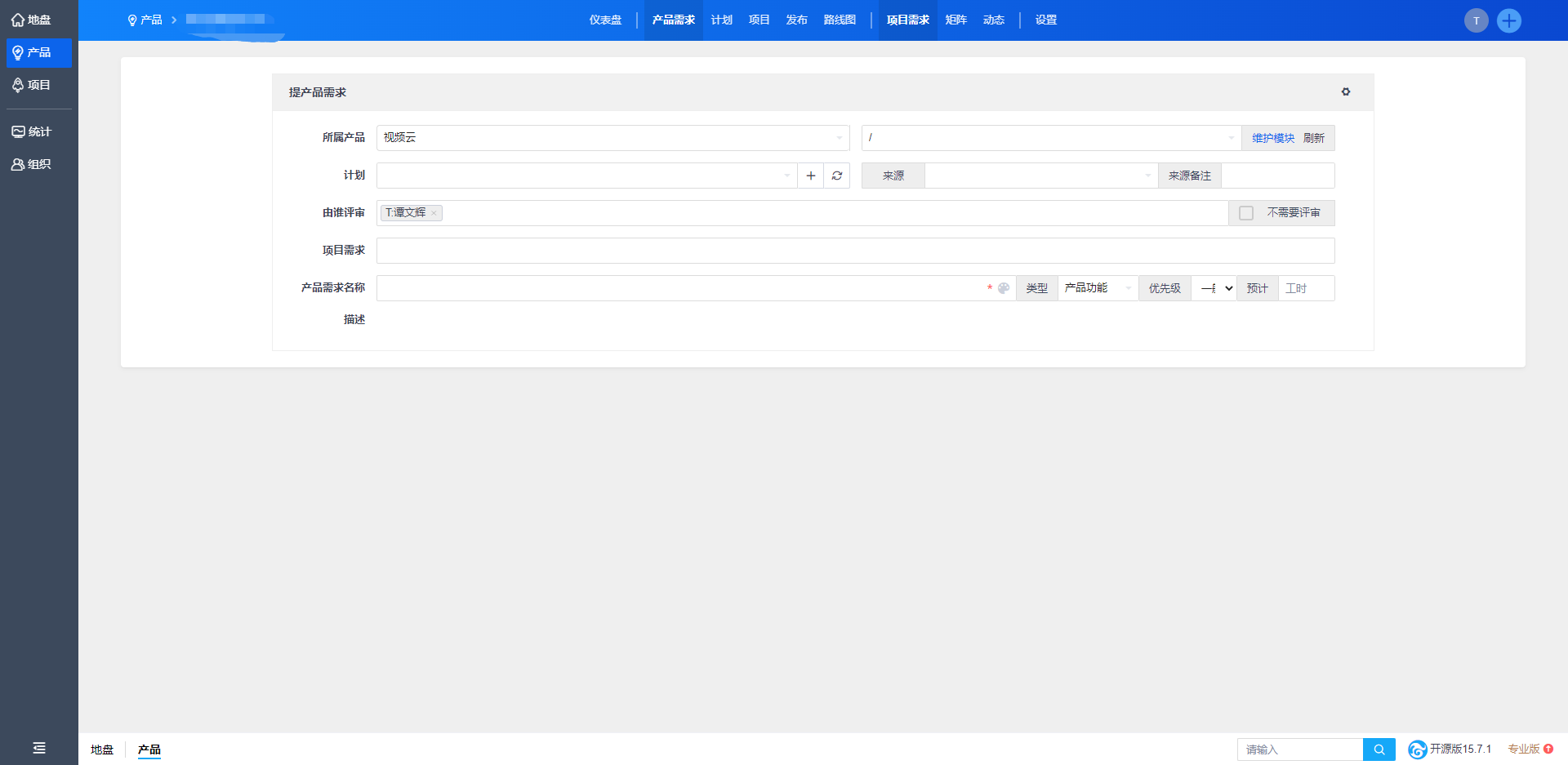Switch to 产品需求 tab

(x=674, y=20)
